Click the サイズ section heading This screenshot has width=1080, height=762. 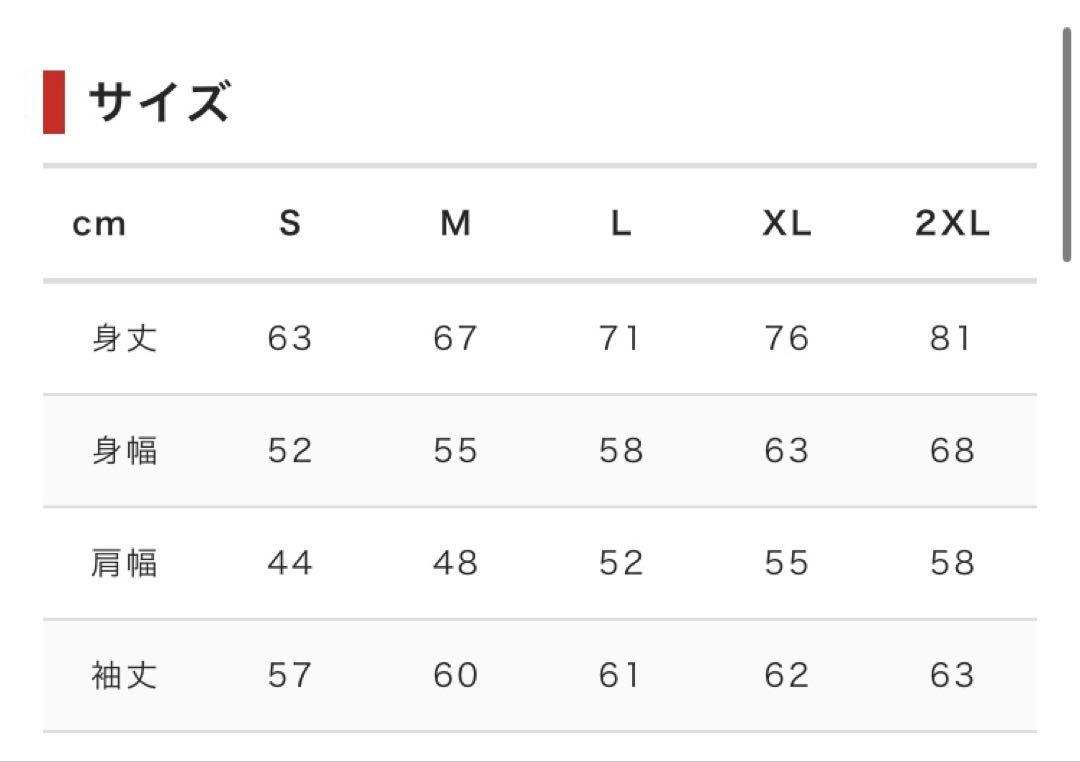[x=159, y=102]
